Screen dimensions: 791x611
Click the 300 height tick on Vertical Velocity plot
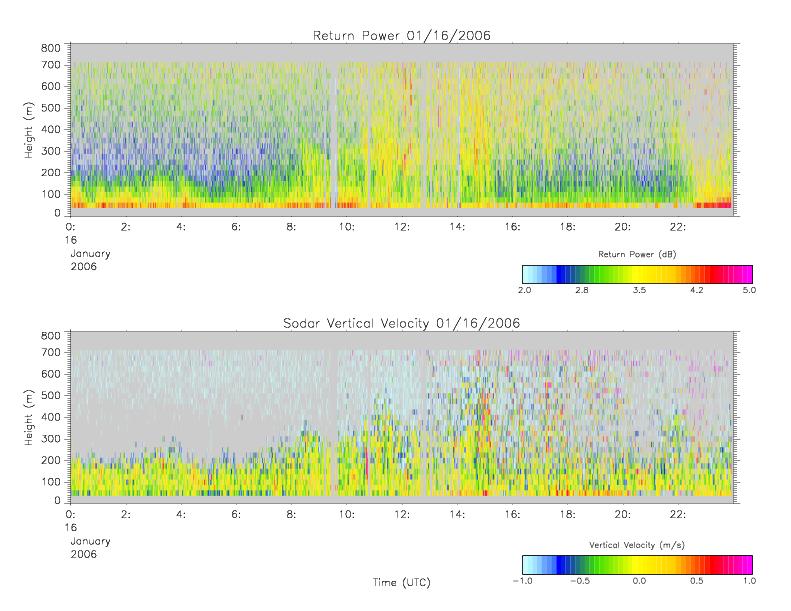point(50,439)
